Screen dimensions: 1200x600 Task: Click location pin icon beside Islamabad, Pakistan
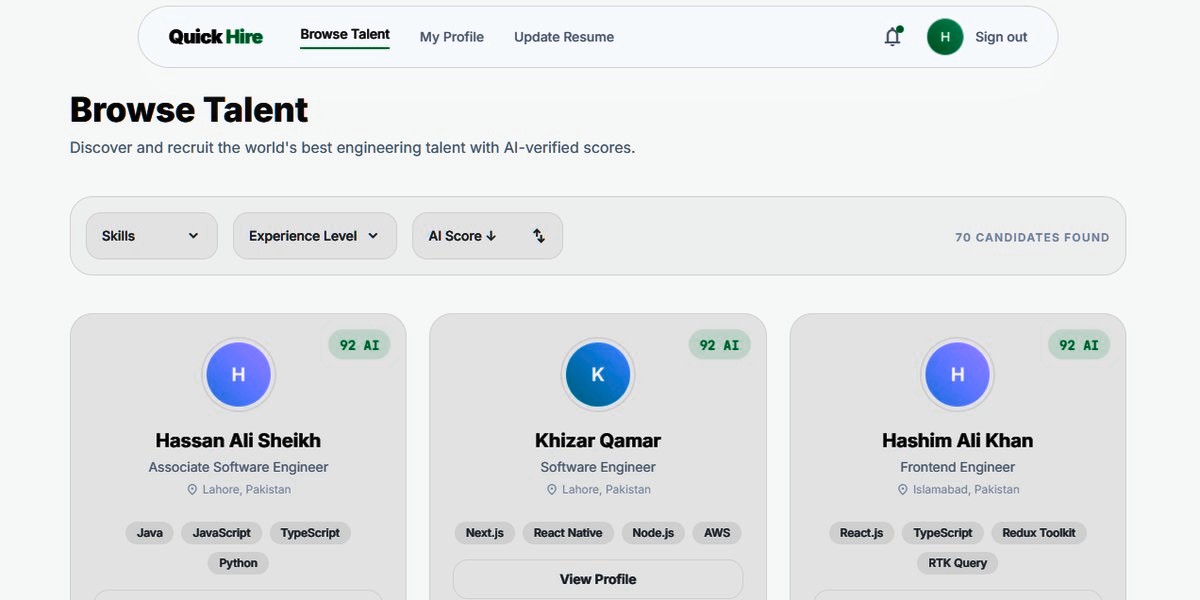click(903, 490)
